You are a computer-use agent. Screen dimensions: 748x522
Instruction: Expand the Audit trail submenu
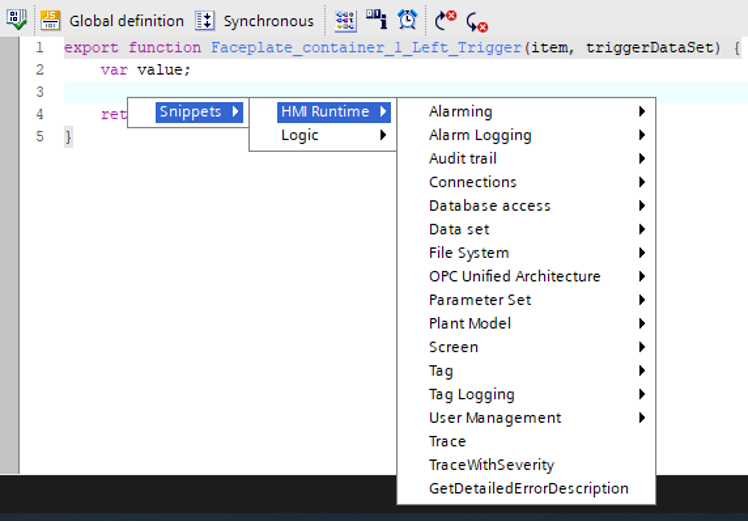[537, 158]
